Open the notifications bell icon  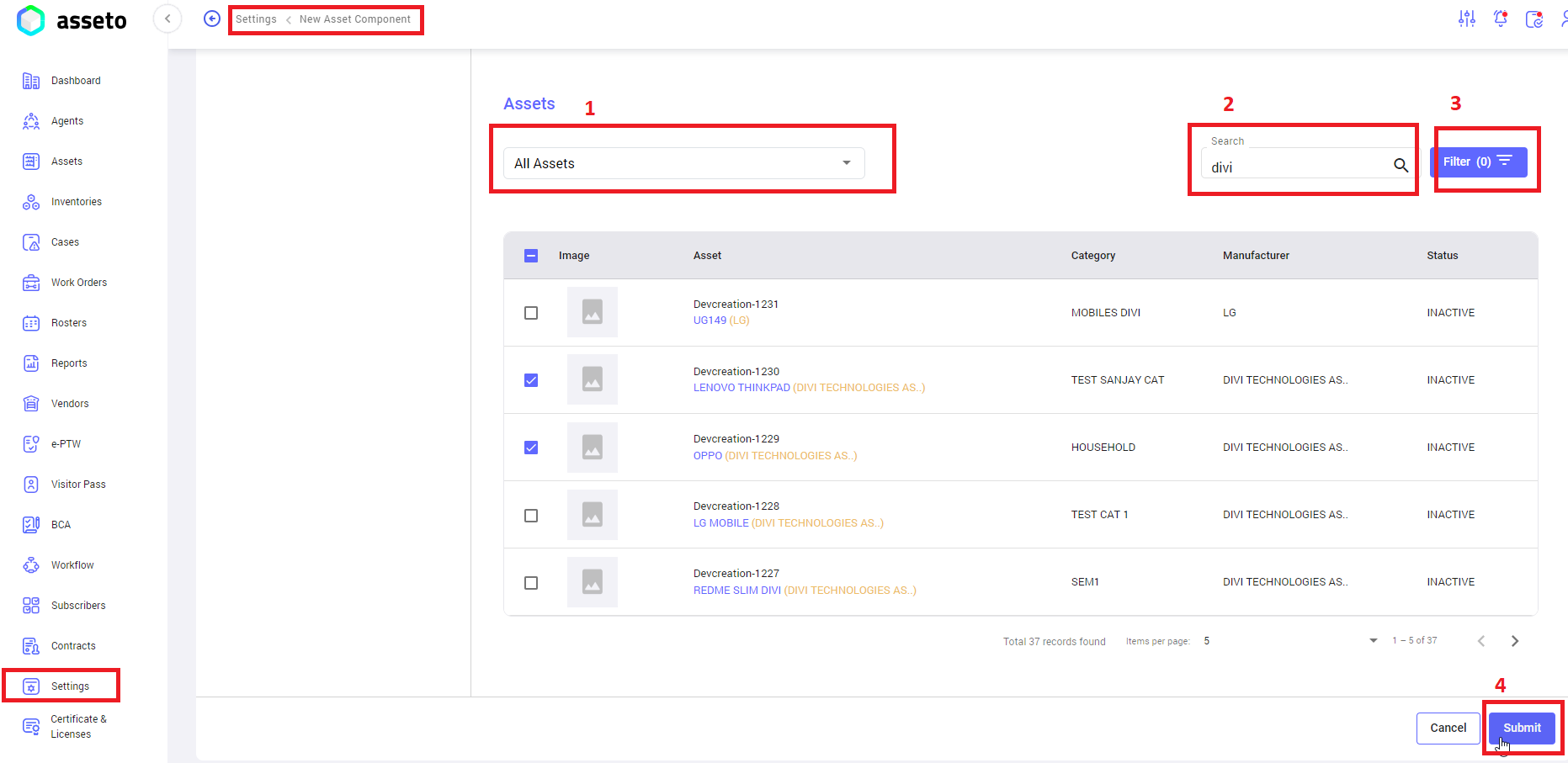point(1500,19)
